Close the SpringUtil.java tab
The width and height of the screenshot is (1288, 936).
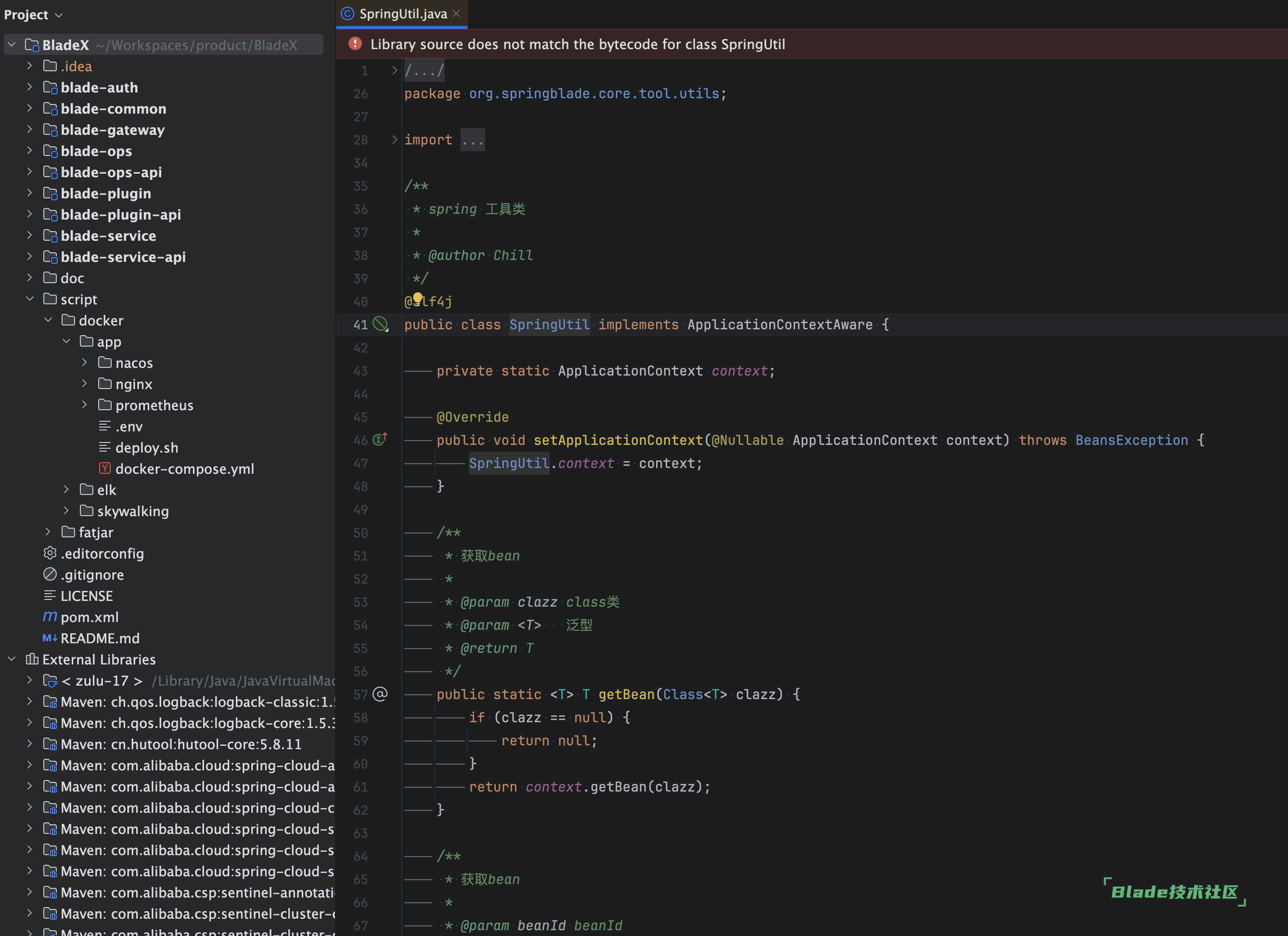click(x=456, y=13)
